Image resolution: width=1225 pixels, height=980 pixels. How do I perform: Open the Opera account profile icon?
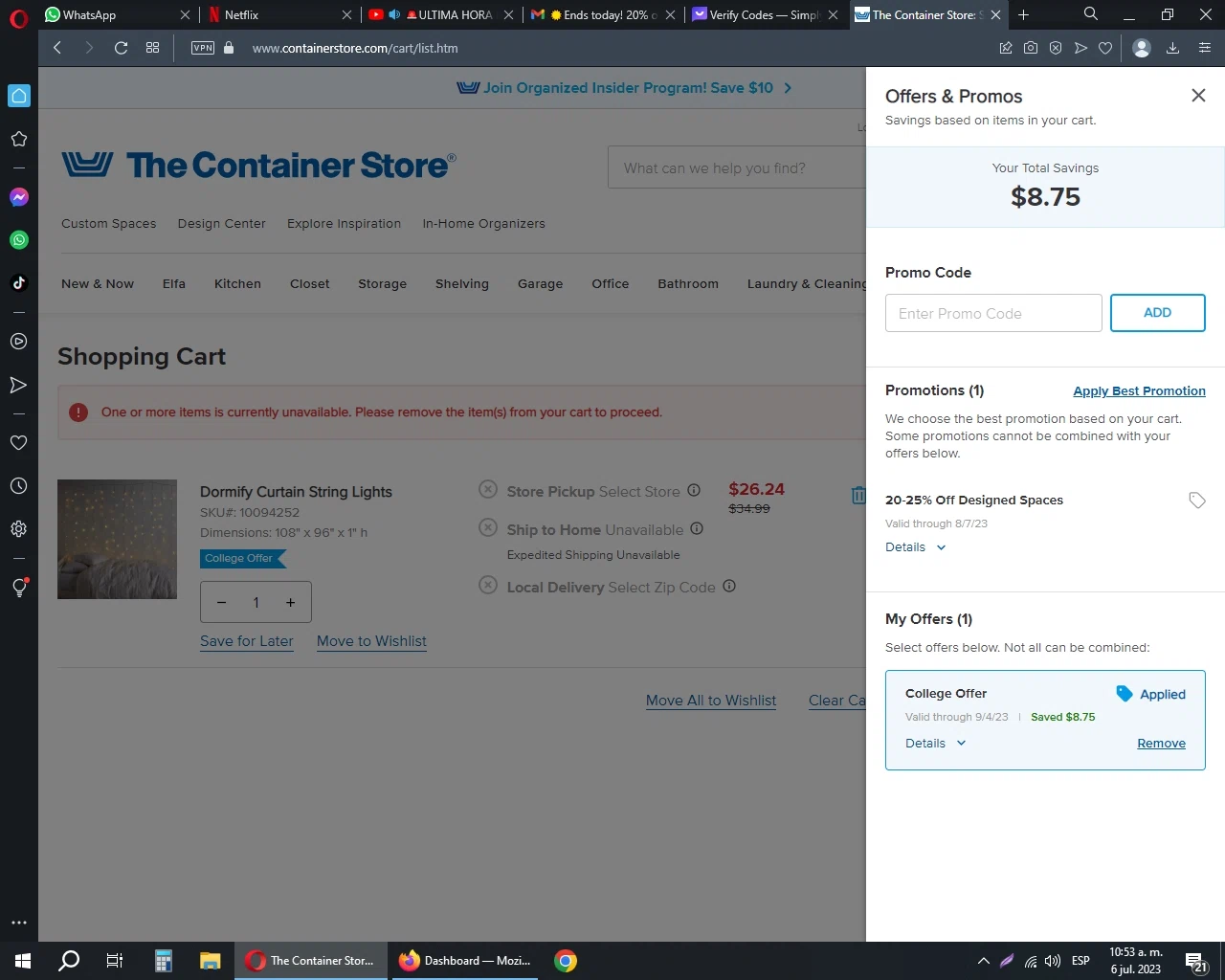point(1142,48)
